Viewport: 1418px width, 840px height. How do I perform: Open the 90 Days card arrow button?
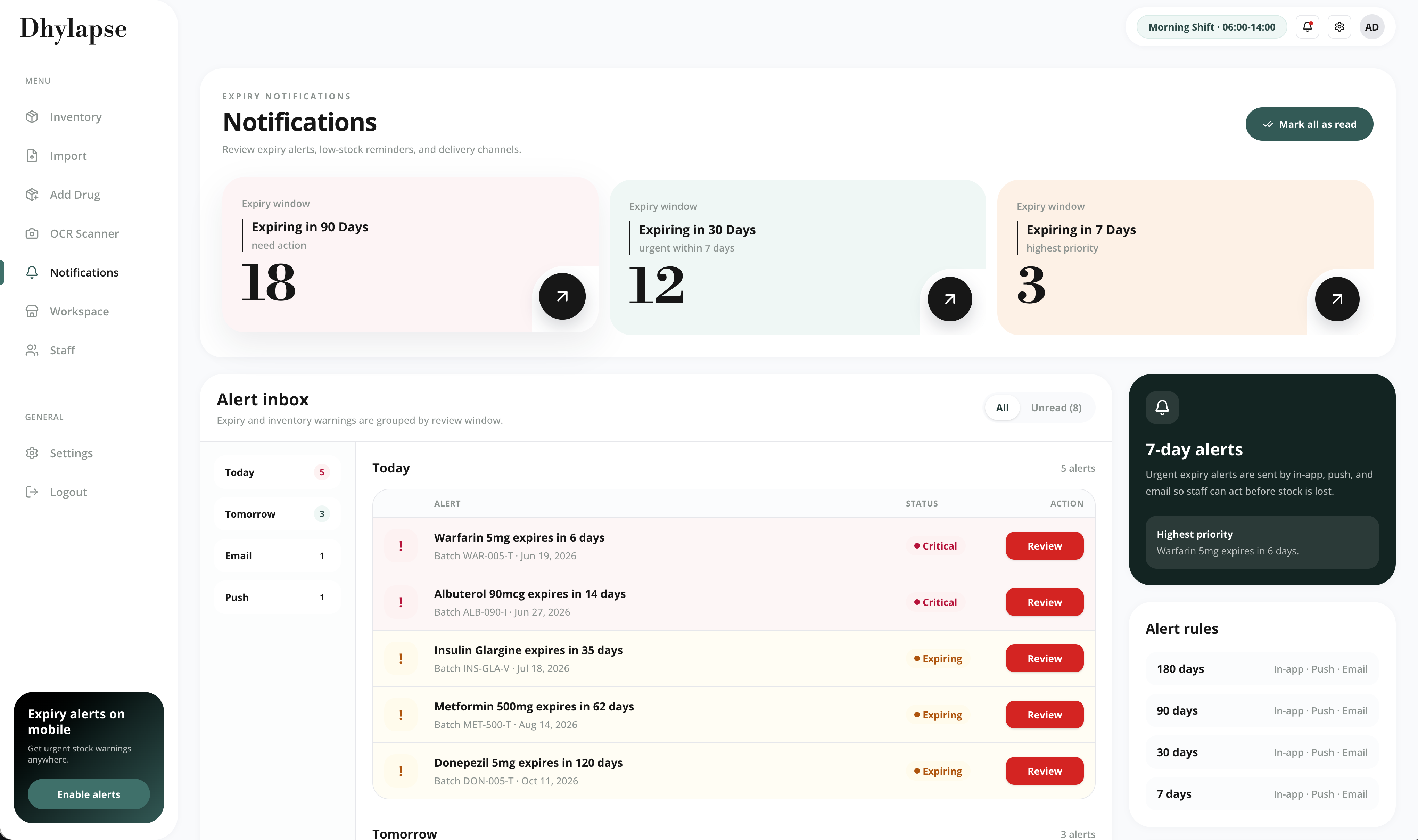(x=562, y=296)
